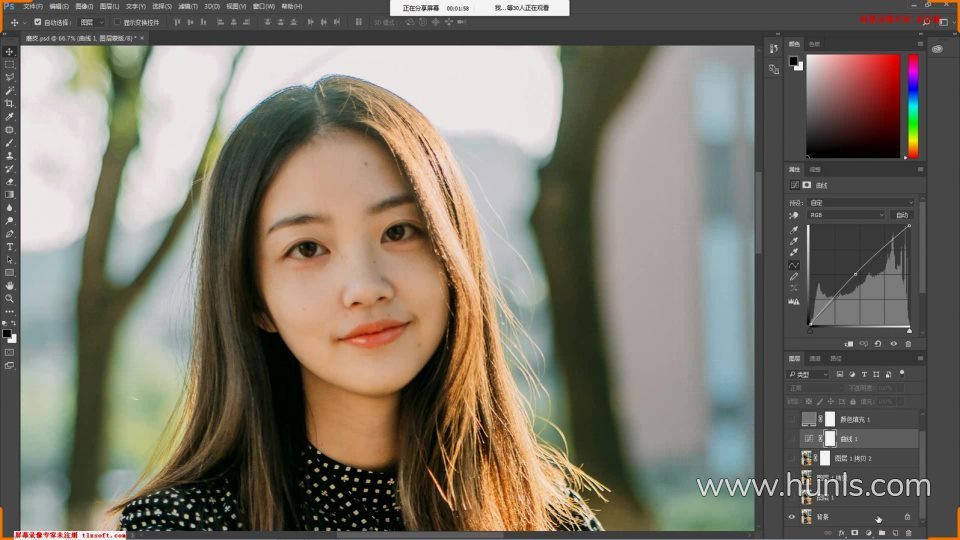This screenshot has width=960, height=540.
Task: Open the Move tool preset picker arrow
Action: [24, 23]
